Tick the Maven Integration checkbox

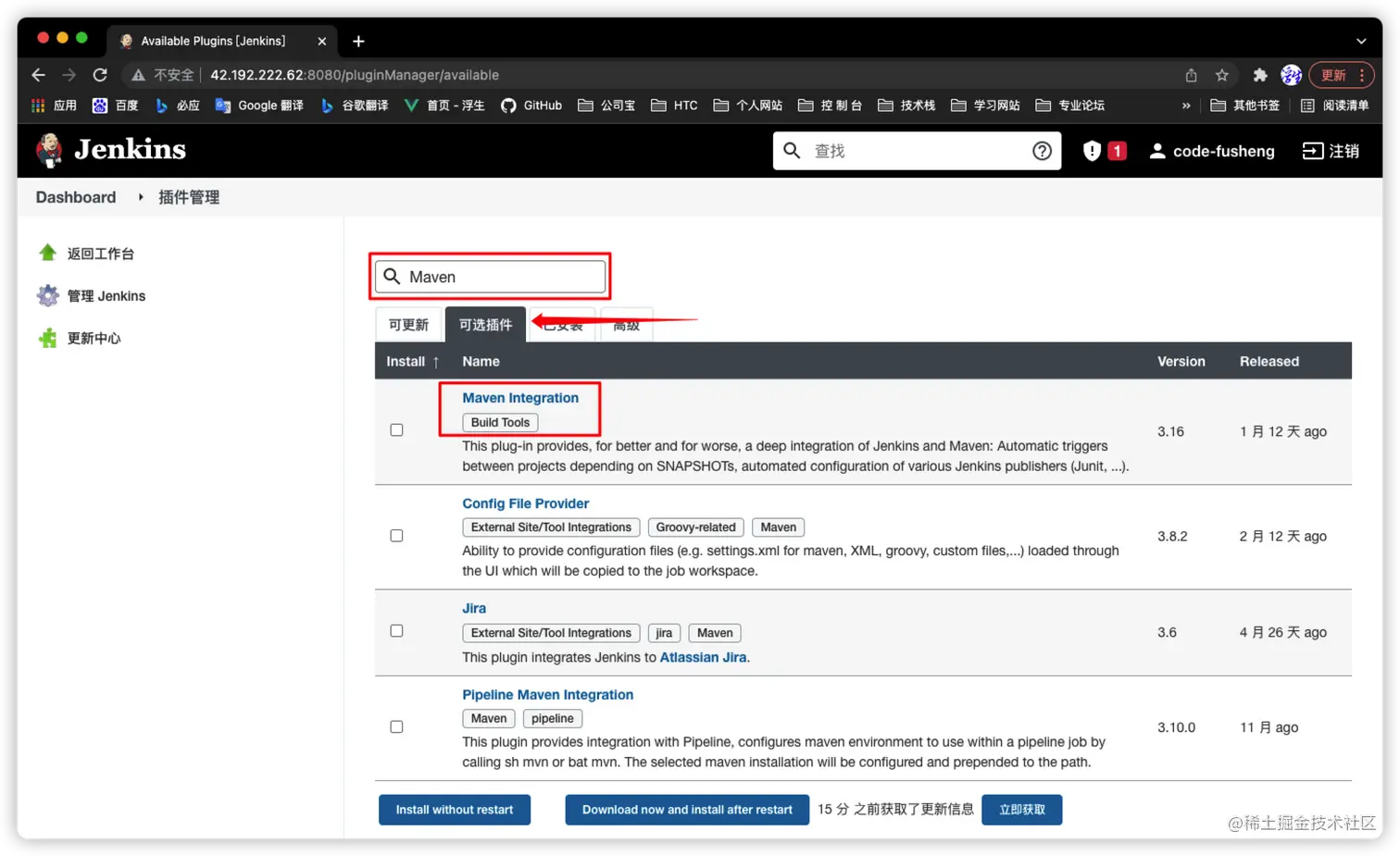pos(396,430)
